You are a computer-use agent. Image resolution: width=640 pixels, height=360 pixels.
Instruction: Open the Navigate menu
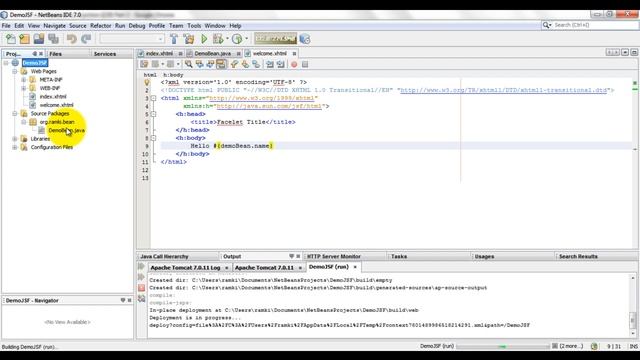54,26
